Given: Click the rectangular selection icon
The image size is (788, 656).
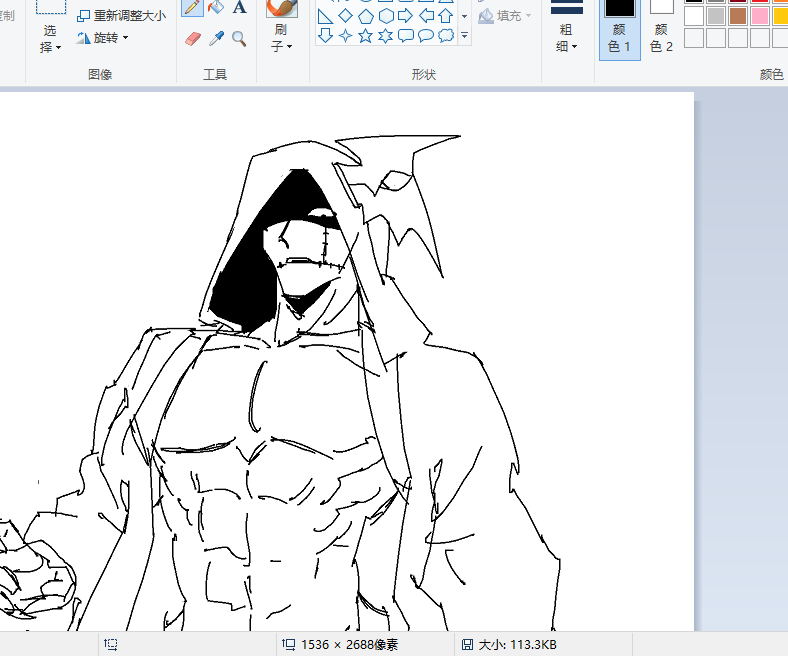Looking at the screenshot, I should pos(51,7).
